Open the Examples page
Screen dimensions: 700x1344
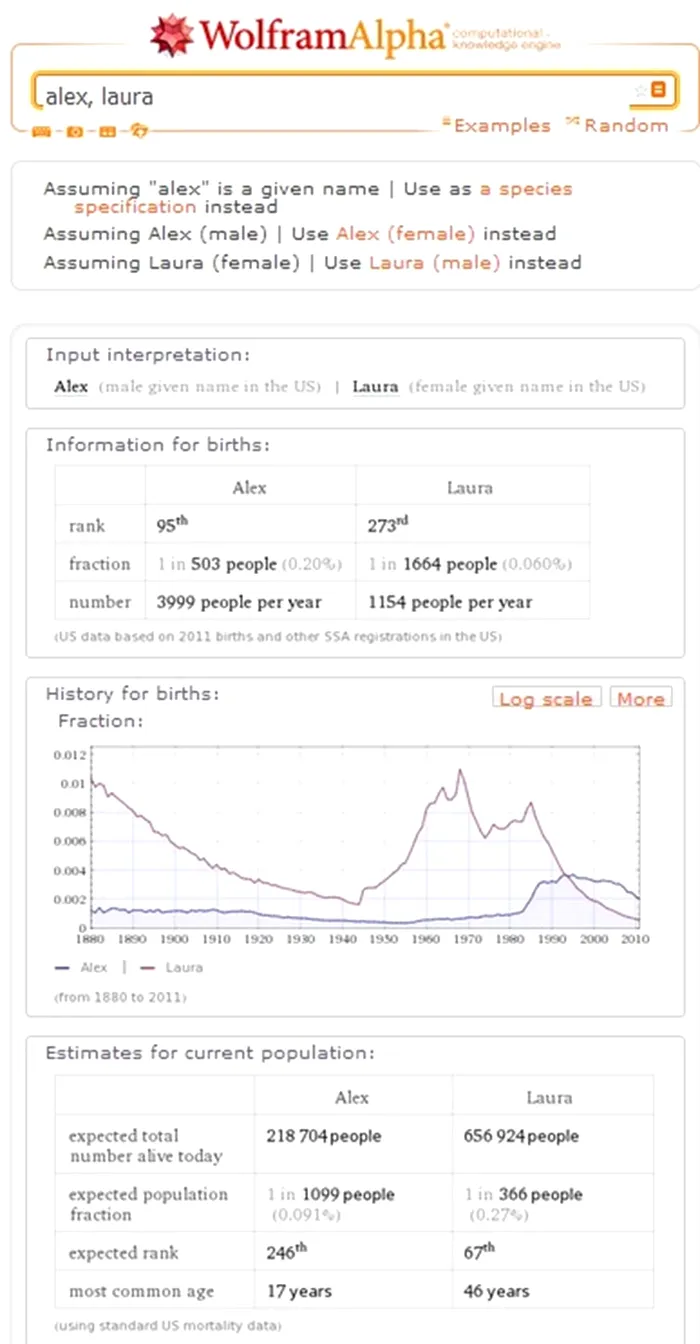[502, 124]
